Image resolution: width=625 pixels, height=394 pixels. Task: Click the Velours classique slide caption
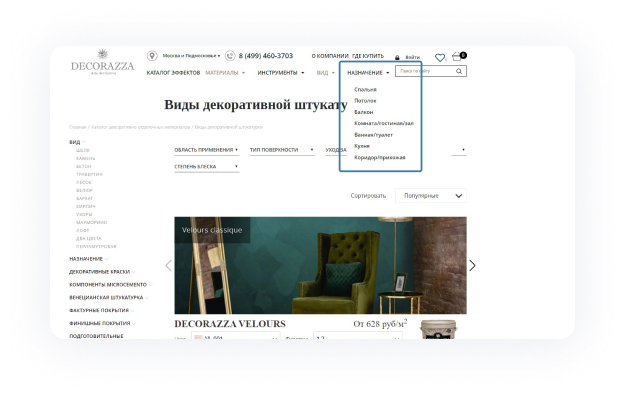click(212, 230)
